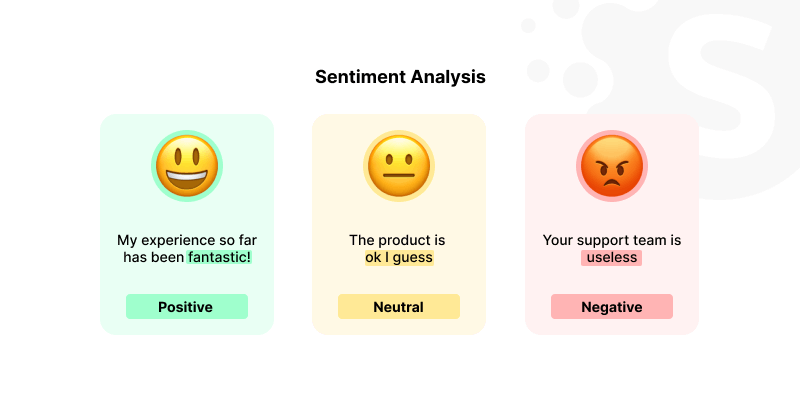This screenshot has width=800, height=400.
Task: Click the angry red emoji
Action: pyautogui.click(x=612, y=166)
